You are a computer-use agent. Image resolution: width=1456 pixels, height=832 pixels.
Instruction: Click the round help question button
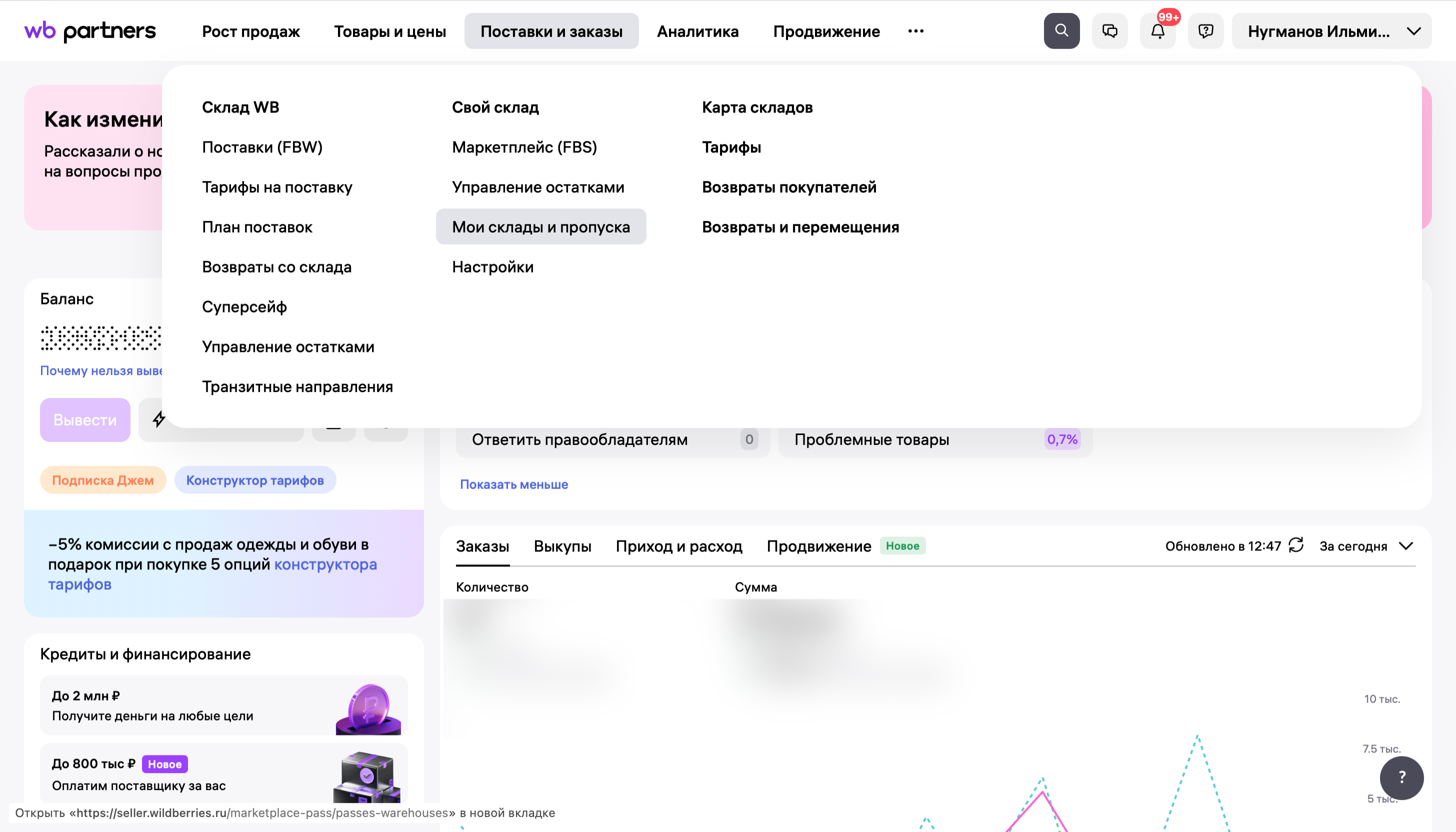[x=1401, y=777]
